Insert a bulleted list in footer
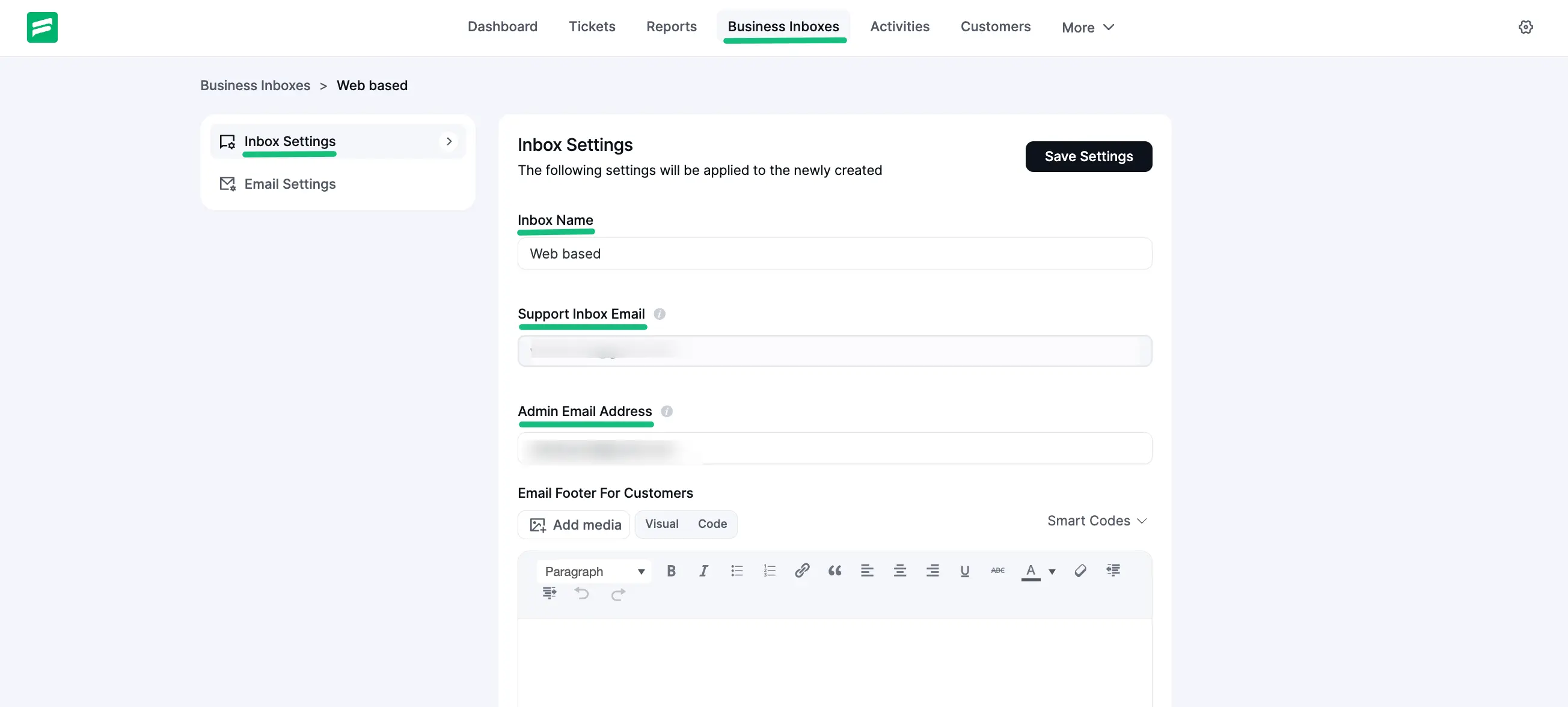The image size is (1568, 707). [737, 571]
